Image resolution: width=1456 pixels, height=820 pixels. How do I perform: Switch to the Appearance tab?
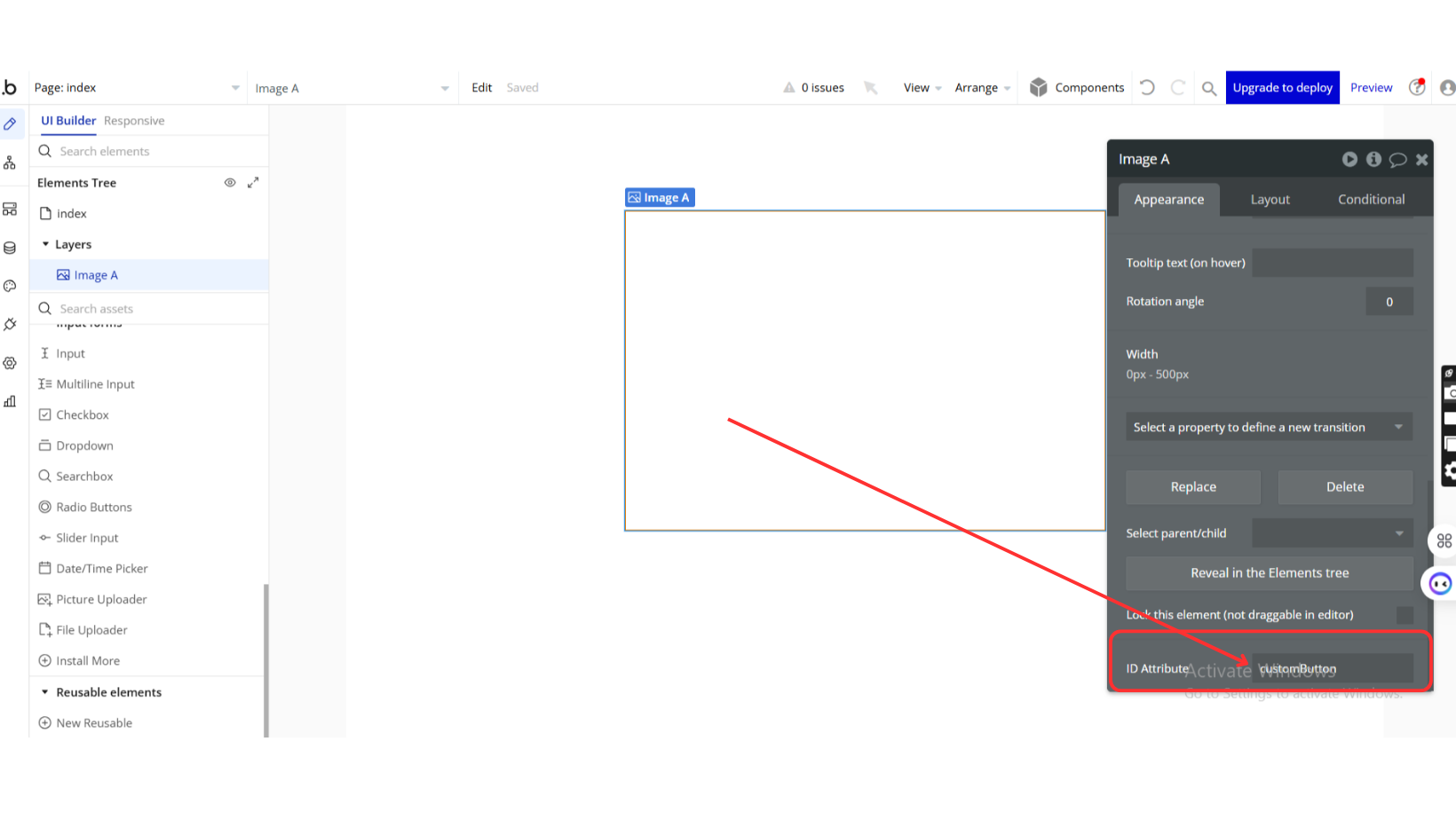point(1168,200)
